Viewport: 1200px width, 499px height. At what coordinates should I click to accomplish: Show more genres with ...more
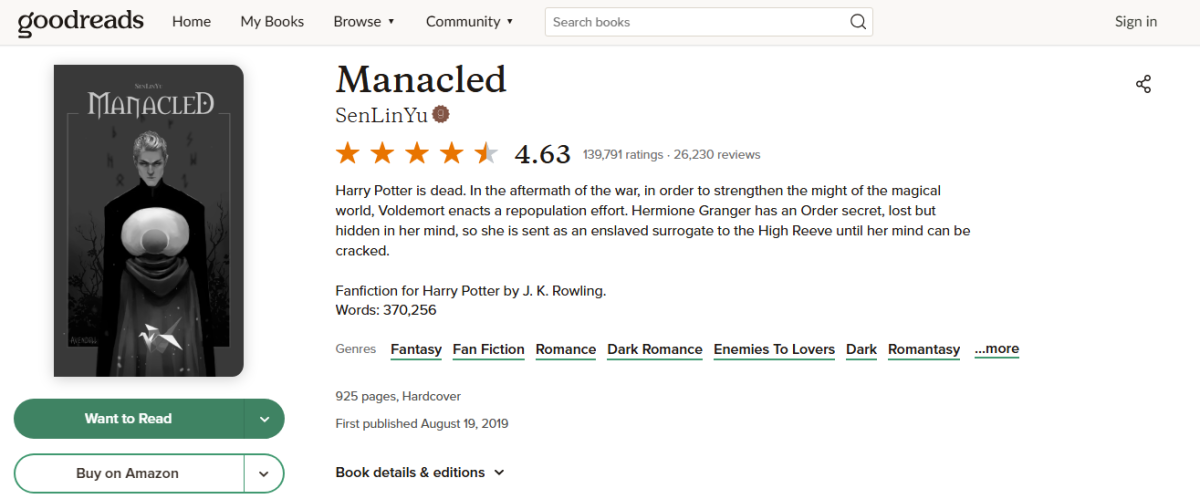996,349
